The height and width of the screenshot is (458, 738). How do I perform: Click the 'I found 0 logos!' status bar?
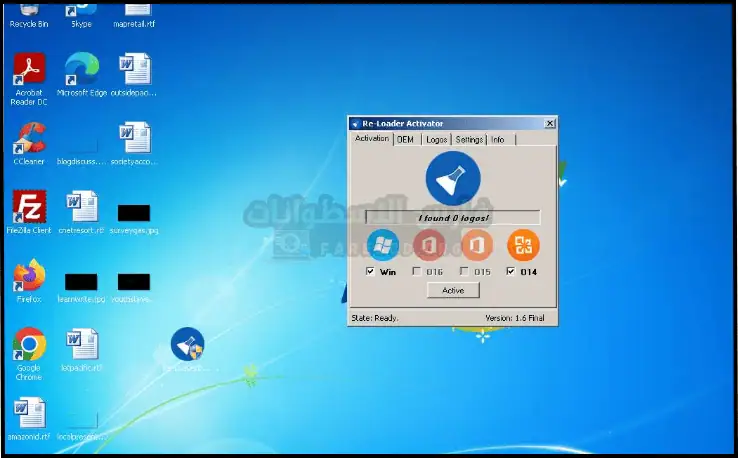452,217
